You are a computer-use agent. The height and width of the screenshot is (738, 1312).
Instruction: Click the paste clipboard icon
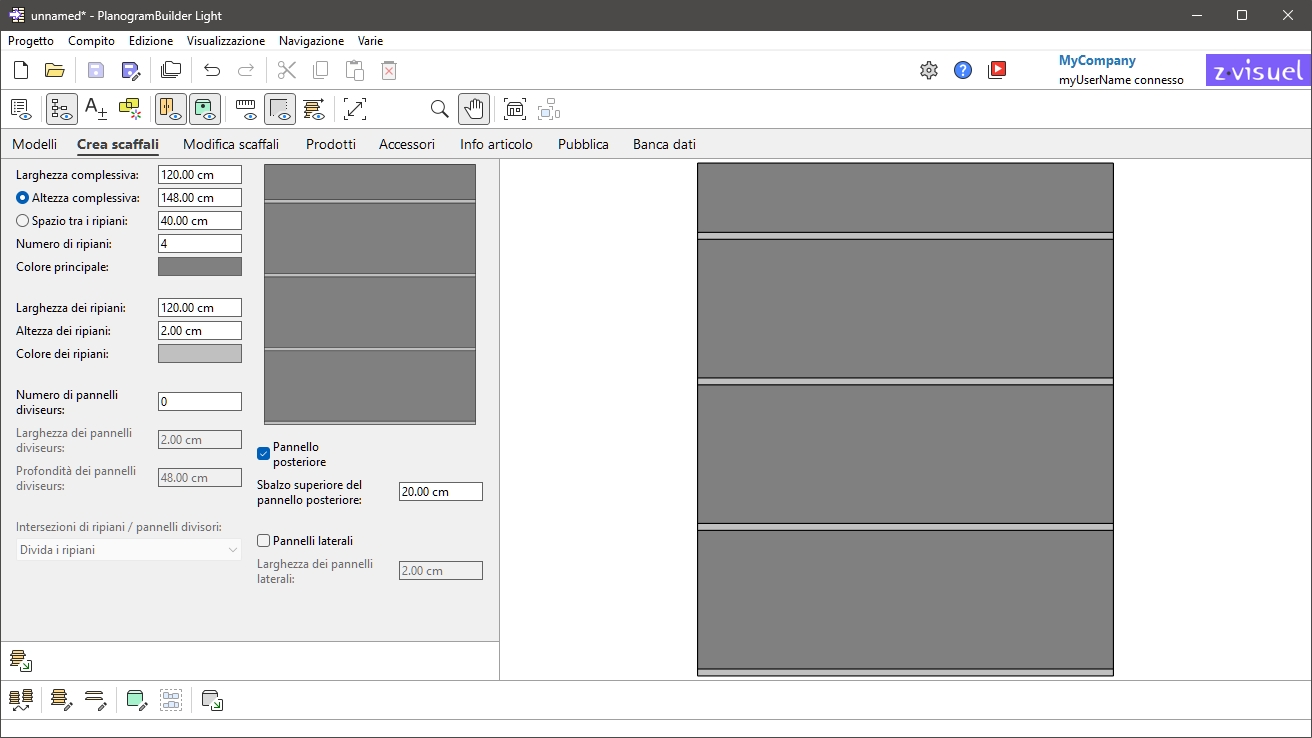click(x=355, y=70)
